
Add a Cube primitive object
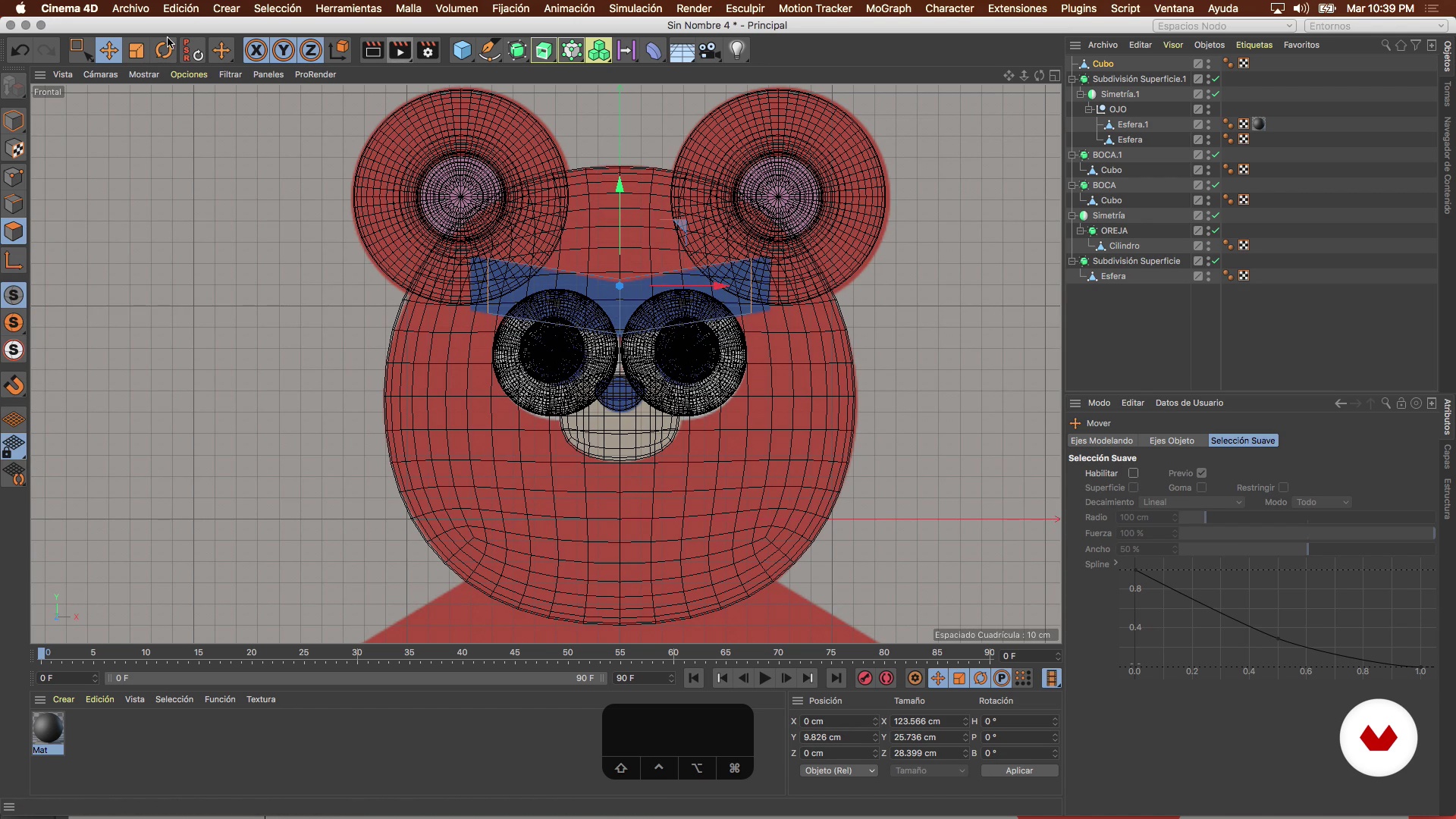[462, 51]
